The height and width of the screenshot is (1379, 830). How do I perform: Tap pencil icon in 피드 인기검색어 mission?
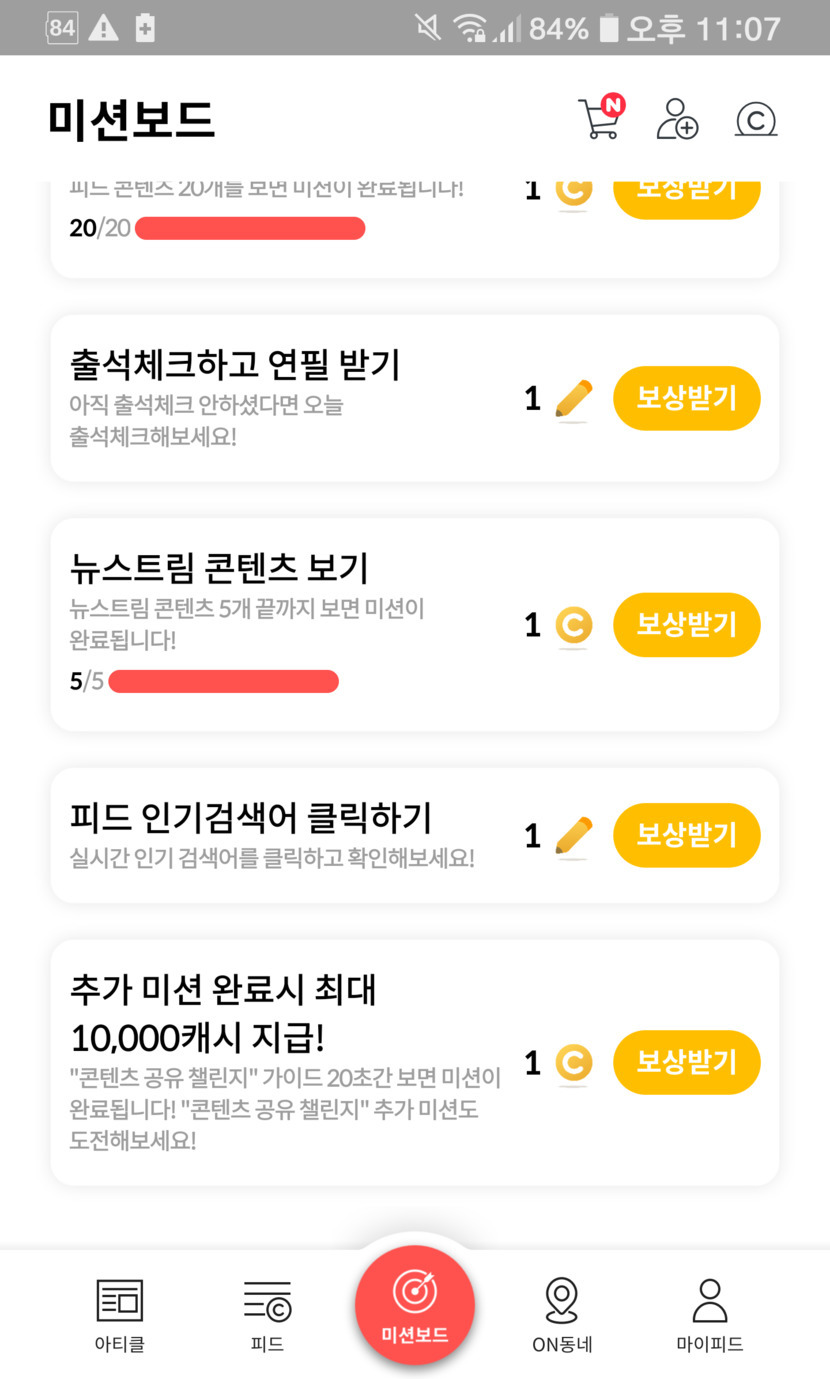coord(573,836)
